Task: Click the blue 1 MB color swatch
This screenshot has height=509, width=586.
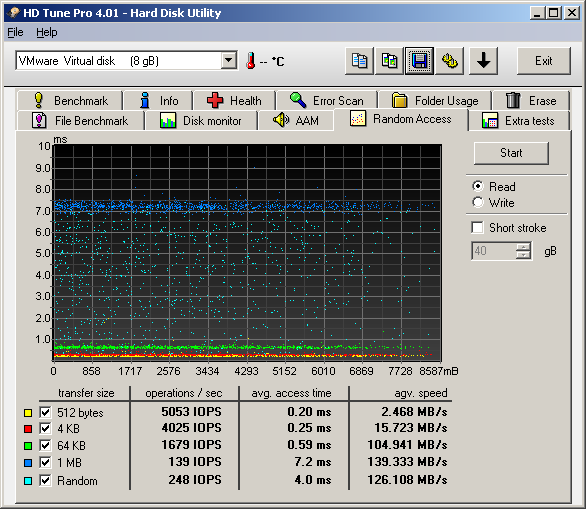Action: click(x=28, y=463)
